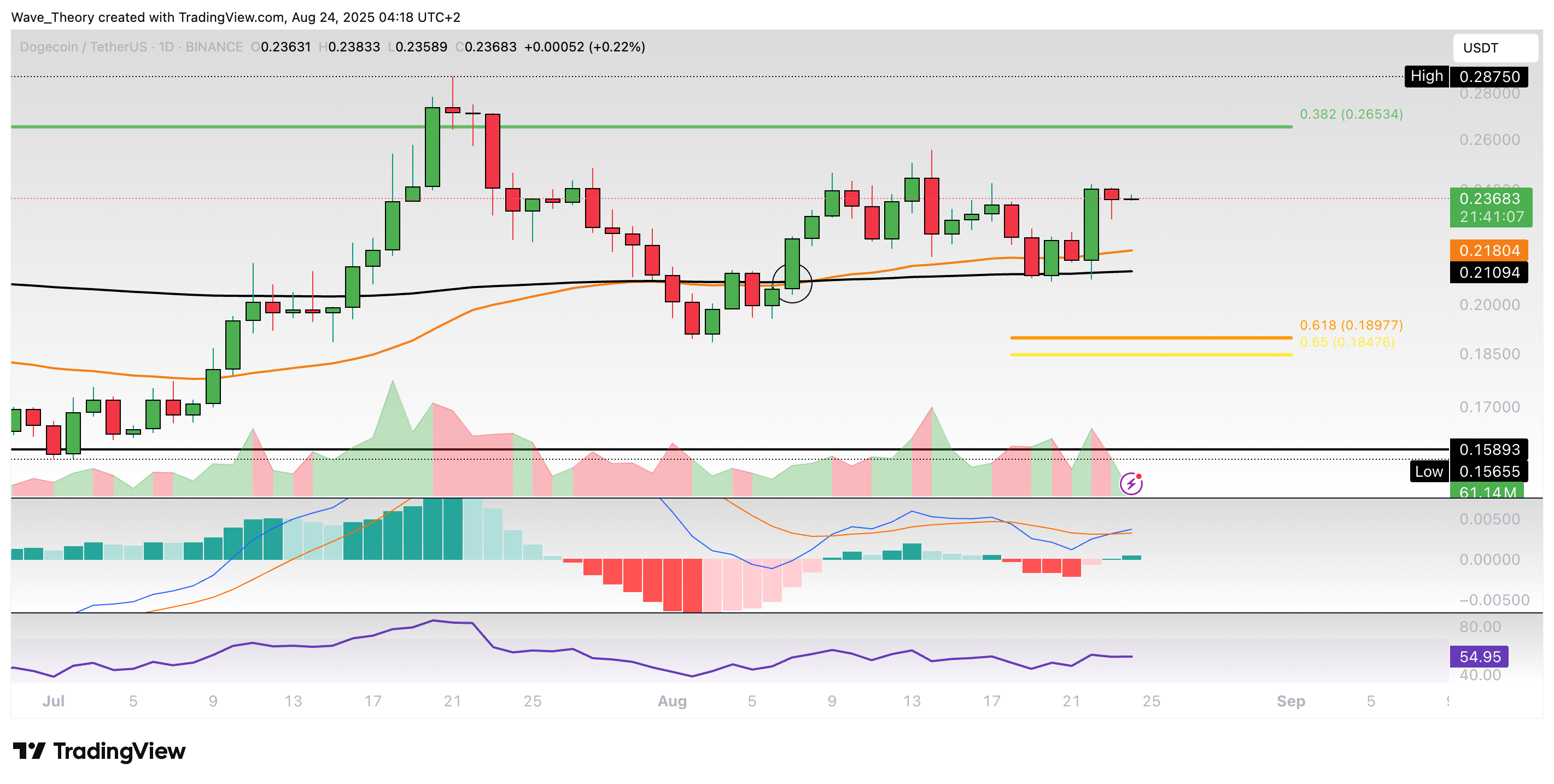Image resolution: width=1554 pixels, height=784 pixels.
Task: Click the High price label tag
Action: click(1426, 77)
